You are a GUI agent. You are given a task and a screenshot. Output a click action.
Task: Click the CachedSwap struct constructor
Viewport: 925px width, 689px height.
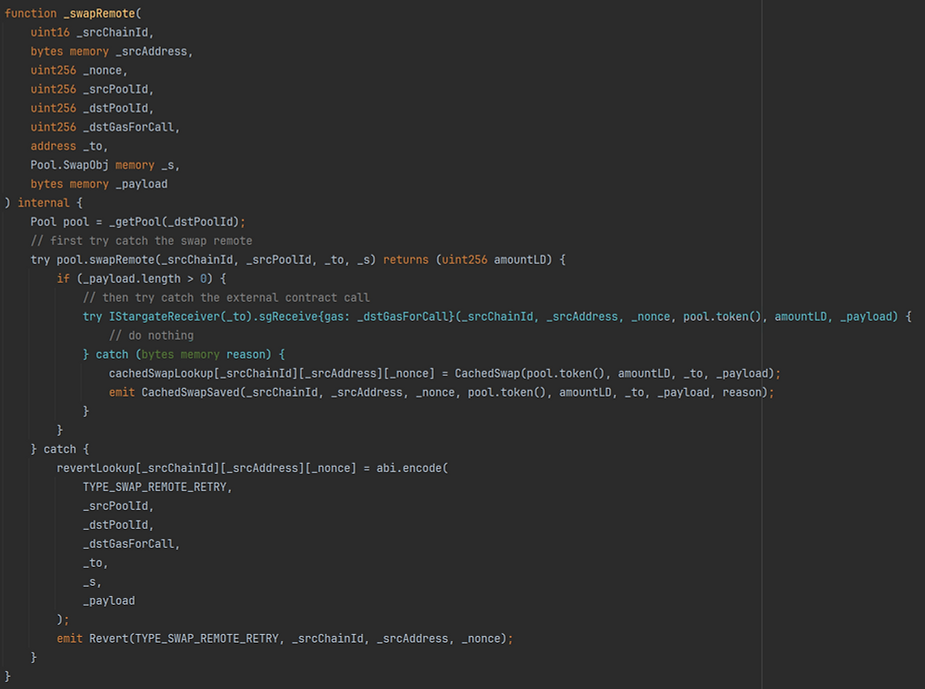click(x=487, y=373)
